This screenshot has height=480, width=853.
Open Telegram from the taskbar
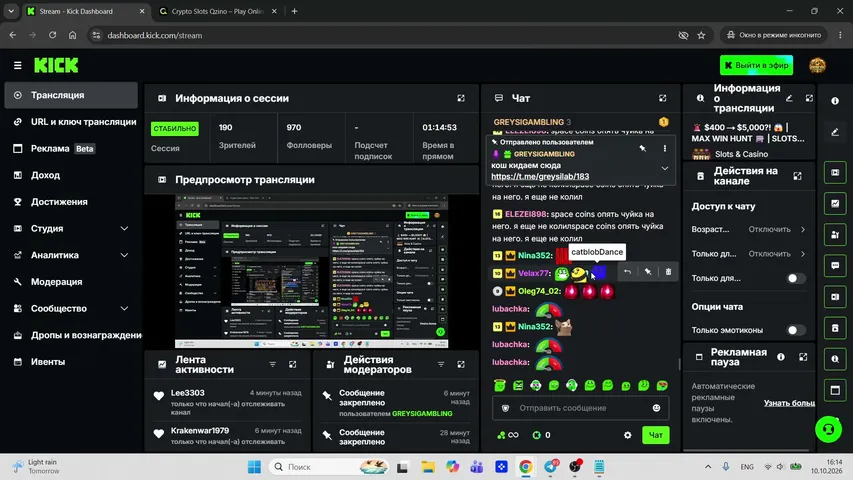click(551, 466)
